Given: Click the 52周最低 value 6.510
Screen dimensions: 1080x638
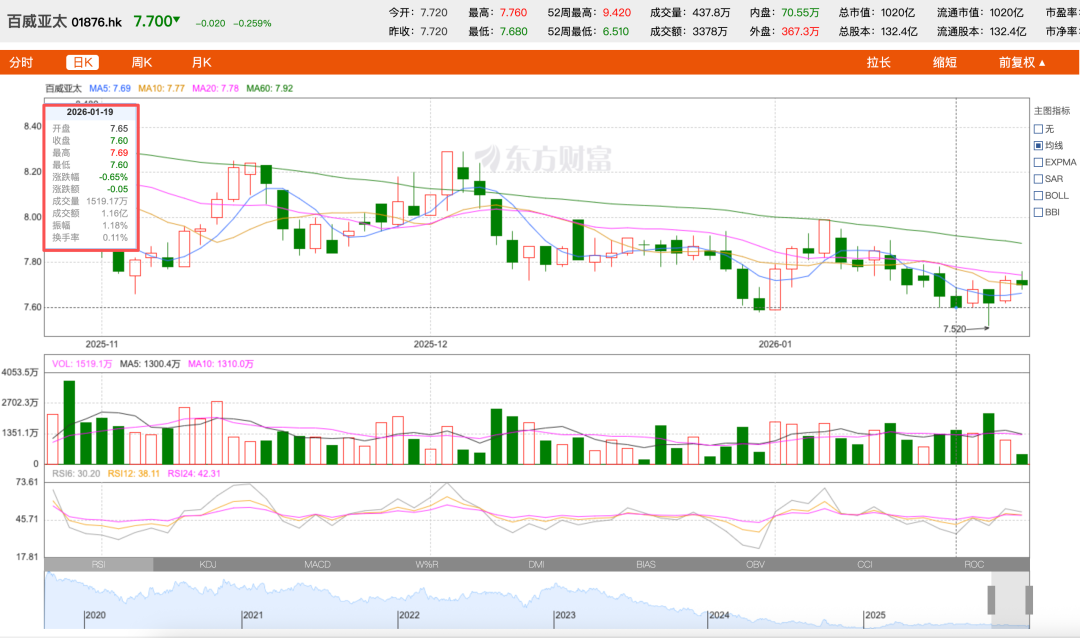Looking at the screenshot, I should [616, 32].
